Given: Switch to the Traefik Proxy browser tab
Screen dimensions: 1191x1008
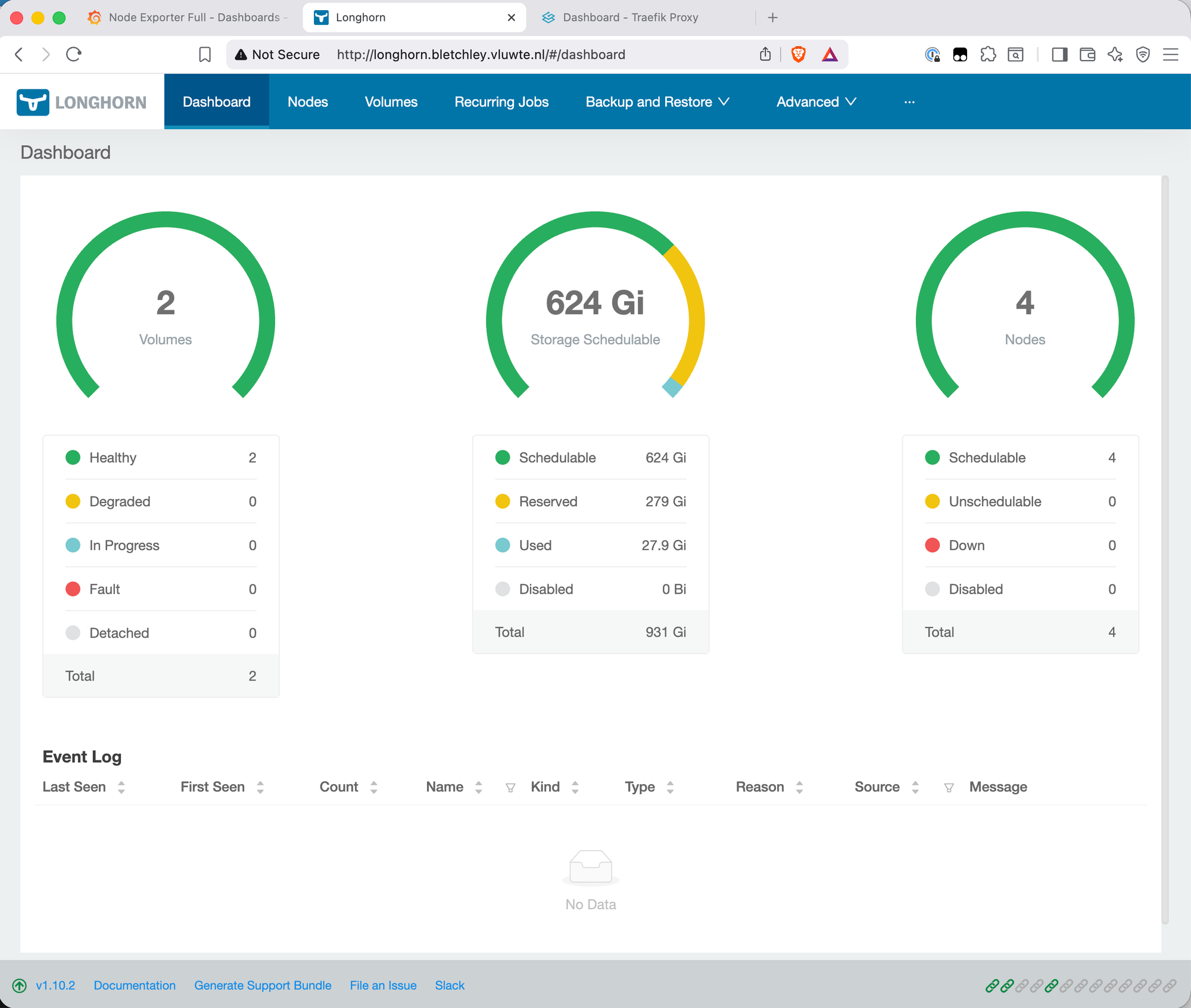Looking at the screenshot, I should click(630, 17).
